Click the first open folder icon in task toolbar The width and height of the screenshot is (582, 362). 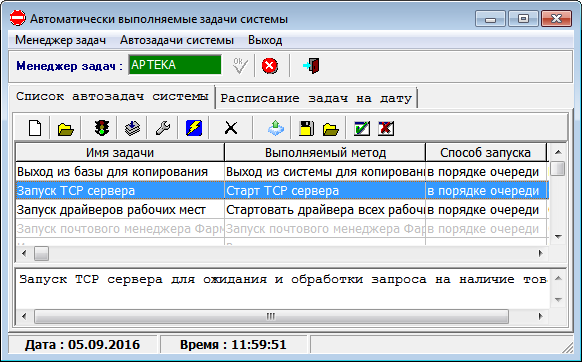click(x=66, y=129)
